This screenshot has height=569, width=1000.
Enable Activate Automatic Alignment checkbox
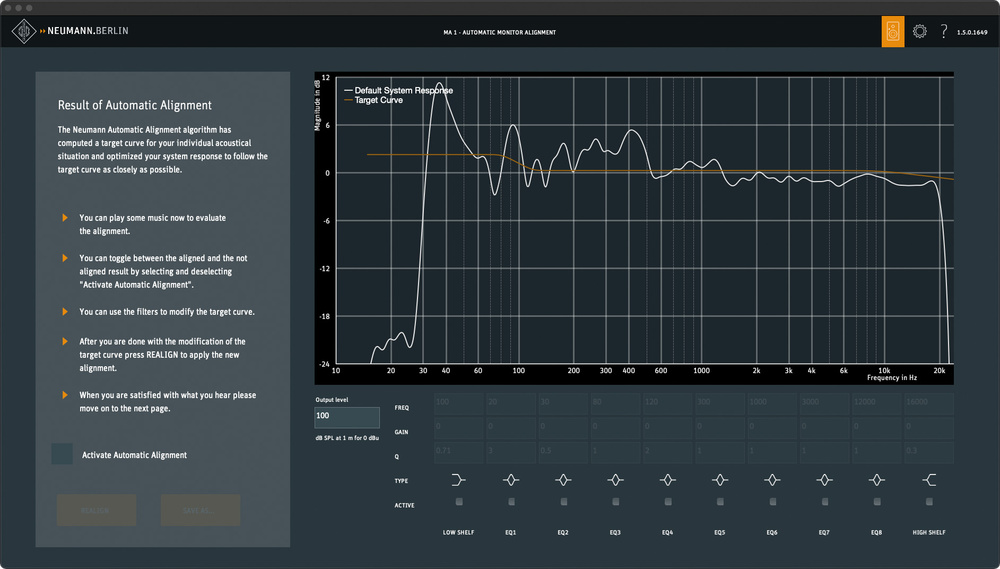click(62, 454)
